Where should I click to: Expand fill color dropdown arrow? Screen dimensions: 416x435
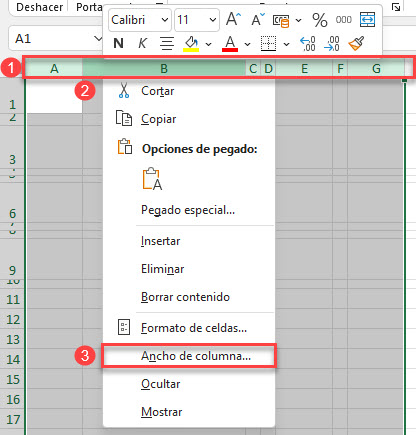208,44
